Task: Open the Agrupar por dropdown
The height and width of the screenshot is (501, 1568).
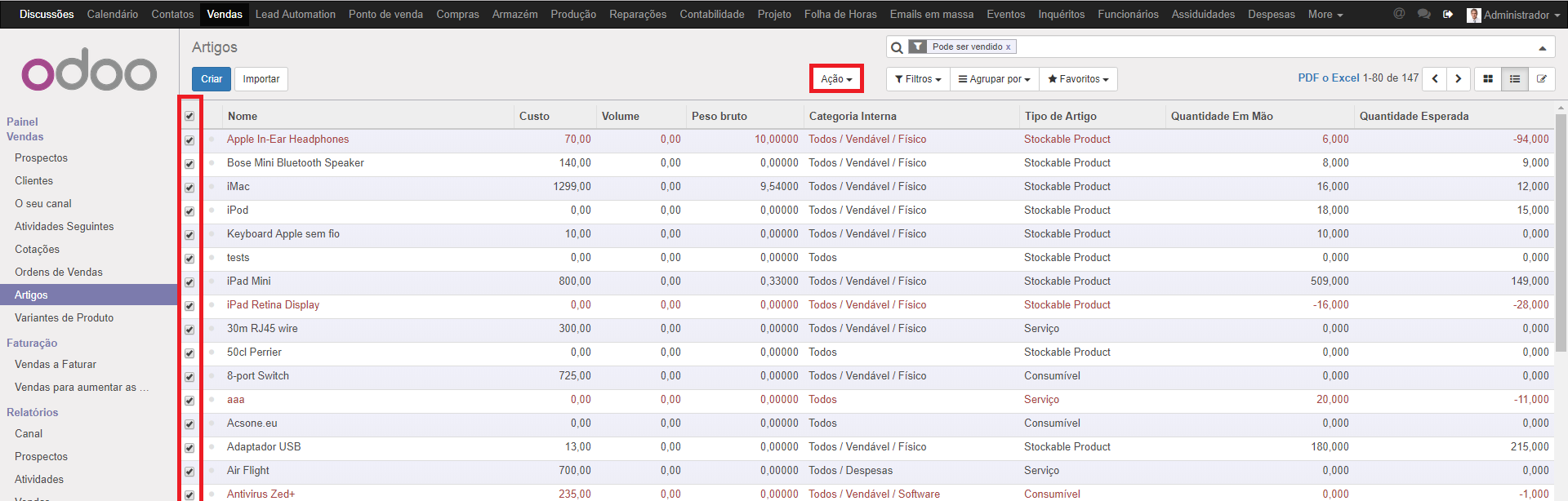Action: coord(994,79)
